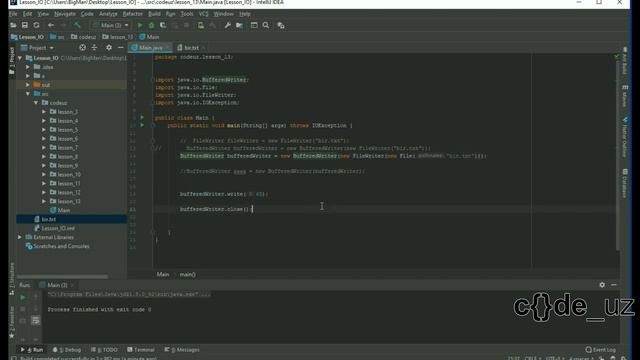Collapse the codeuz package
Screen dimensions: 640x360
(36, 103)
